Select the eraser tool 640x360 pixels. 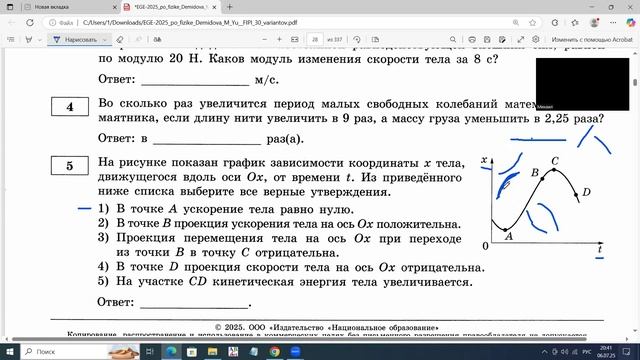[x=120, y=40]
